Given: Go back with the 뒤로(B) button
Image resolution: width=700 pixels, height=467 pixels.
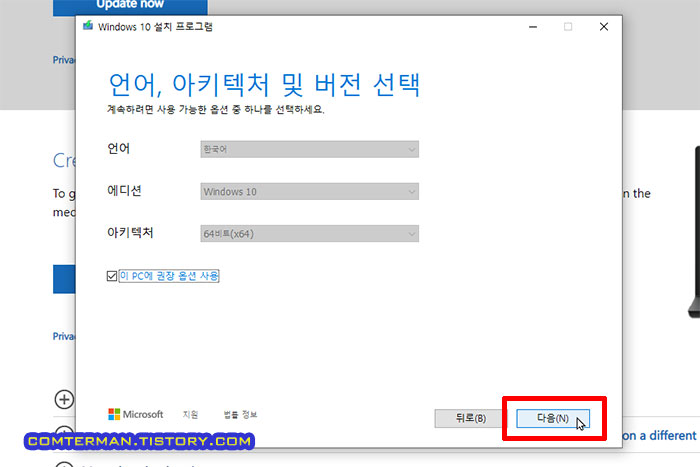Looking at the screenshot, I should 471,418.
